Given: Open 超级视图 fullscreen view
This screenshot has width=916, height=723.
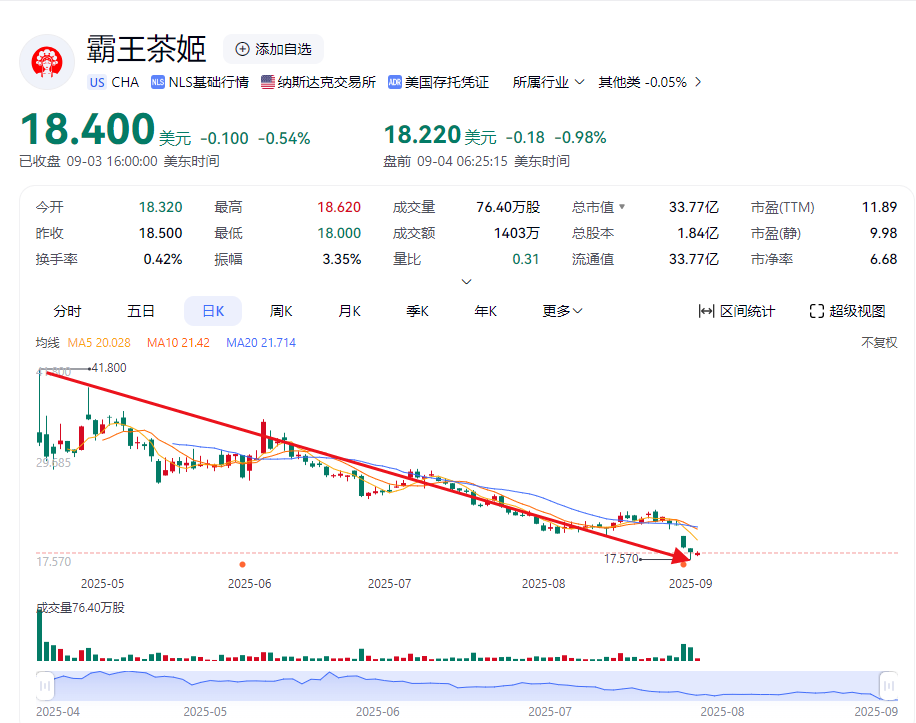Looking at the screenshot, I should pos(847,311).
